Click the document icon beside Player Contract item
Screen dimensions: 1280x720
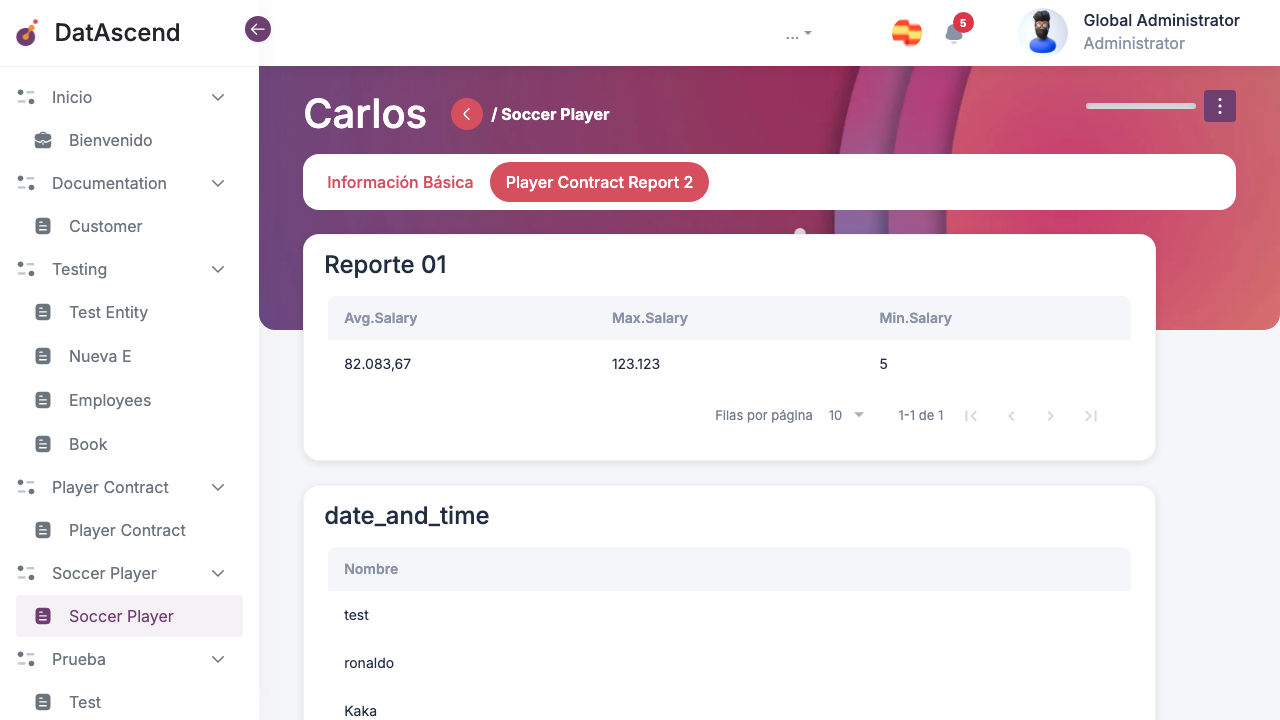click(43, 530)
